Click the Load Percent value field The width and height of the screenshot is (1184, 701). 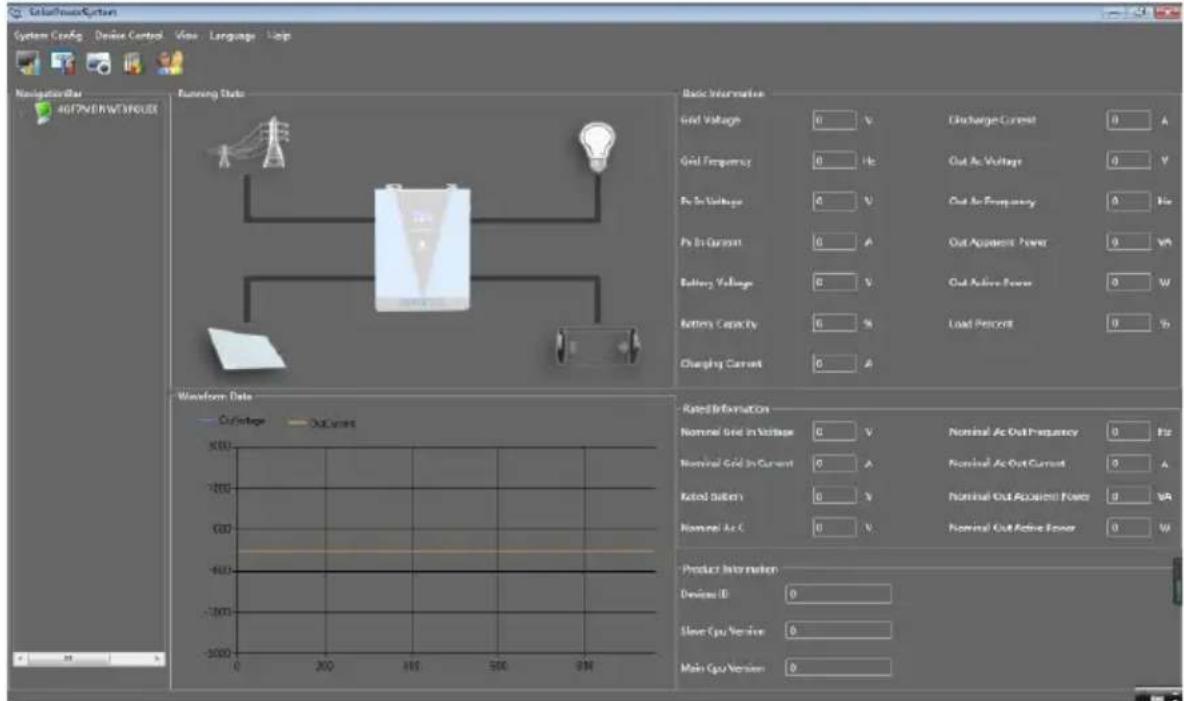[x=1129, y=323]
